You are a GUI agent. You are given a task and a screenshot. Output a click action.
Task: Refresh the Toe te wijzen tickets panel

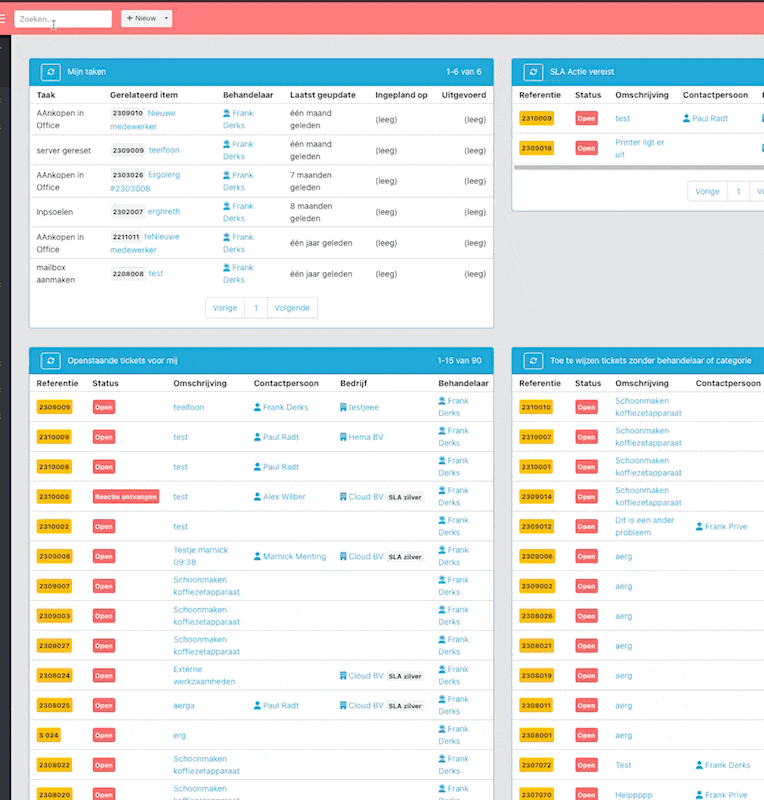tap(533, 361)
